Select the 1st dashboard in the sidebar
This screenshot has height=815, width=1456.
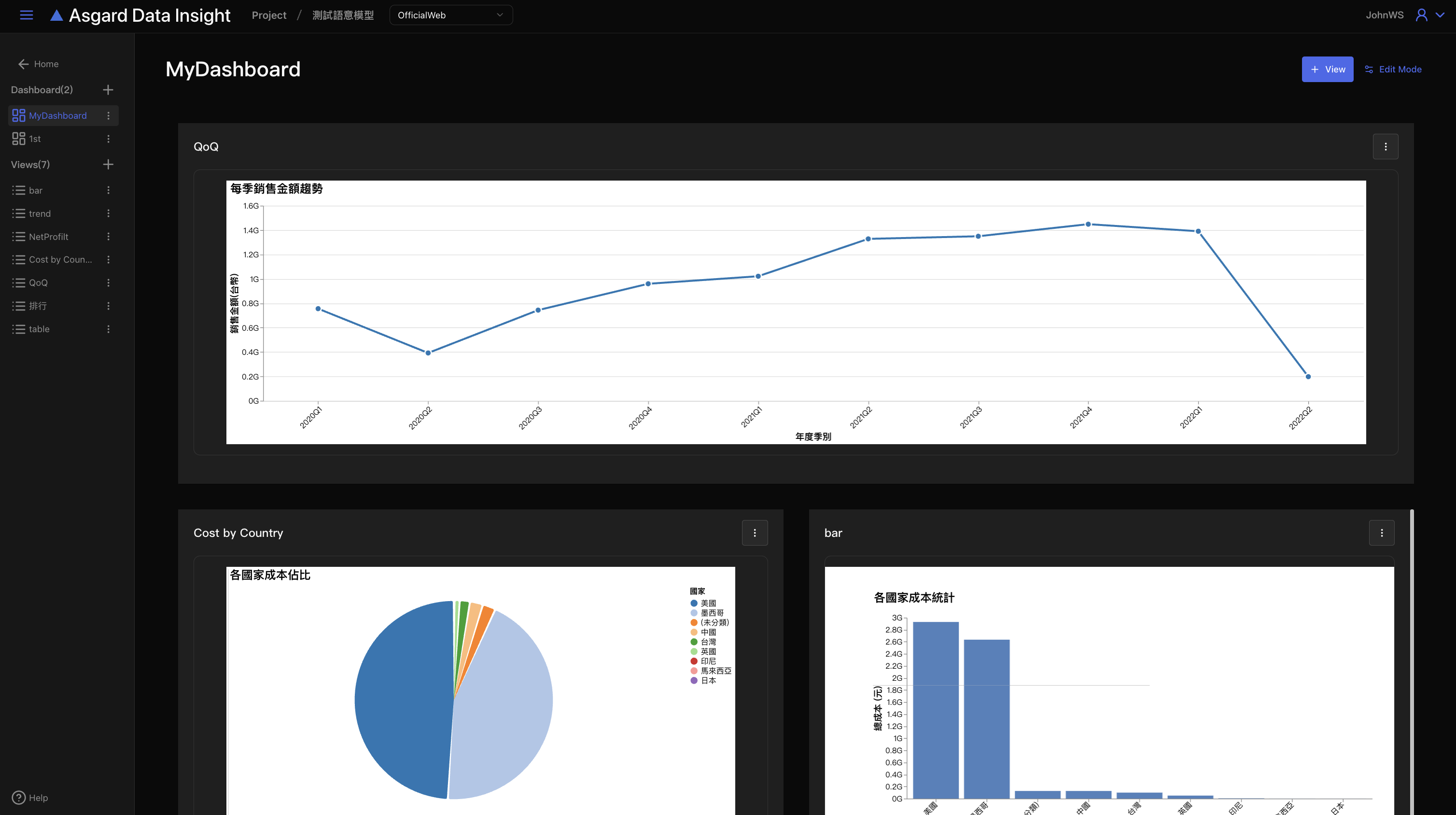click(x=34, y=139)
